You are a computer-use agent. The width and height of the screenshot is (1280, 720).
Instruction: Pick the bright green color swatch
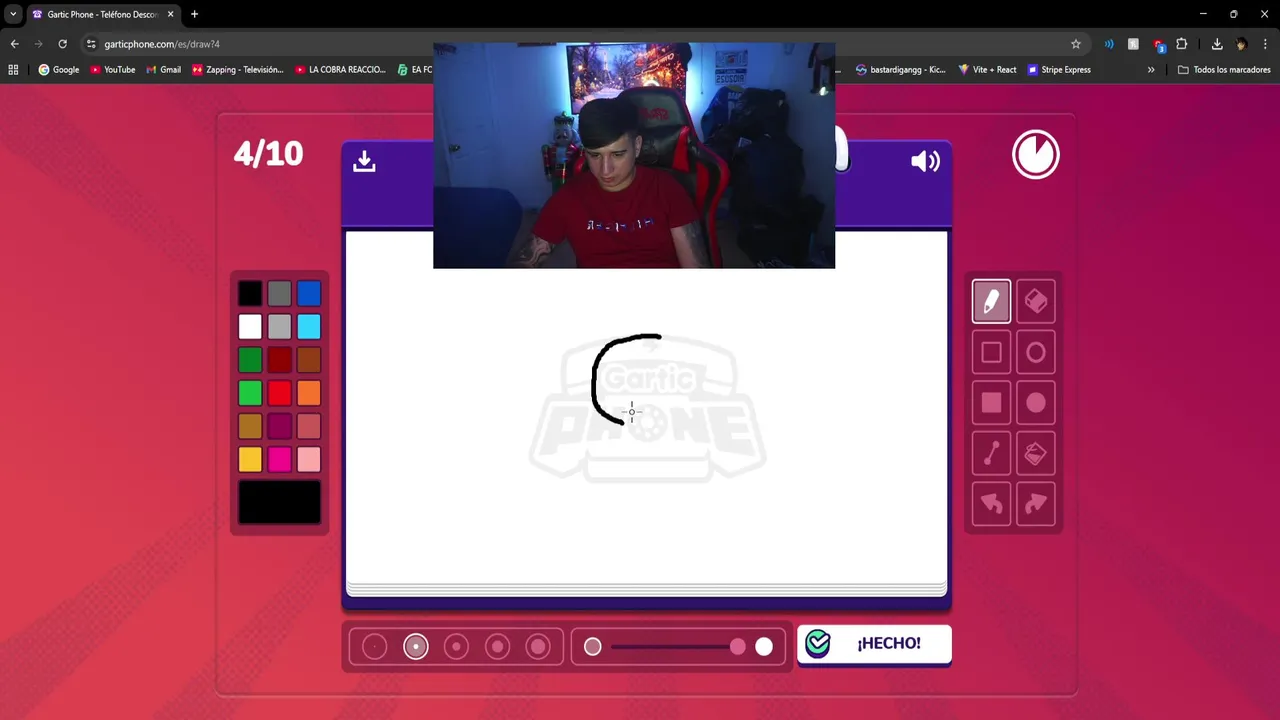click(x=250, y=393)
